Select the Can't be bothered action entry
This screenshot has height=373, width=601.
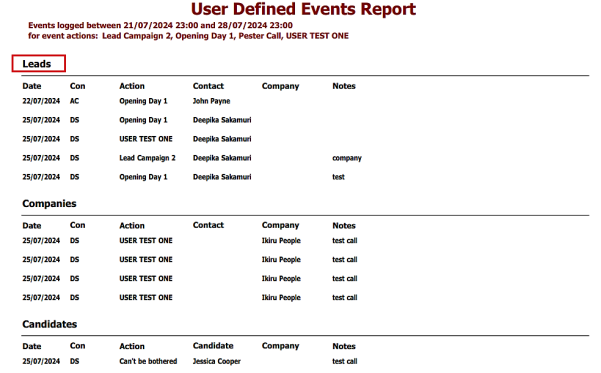tap(148, 361)
